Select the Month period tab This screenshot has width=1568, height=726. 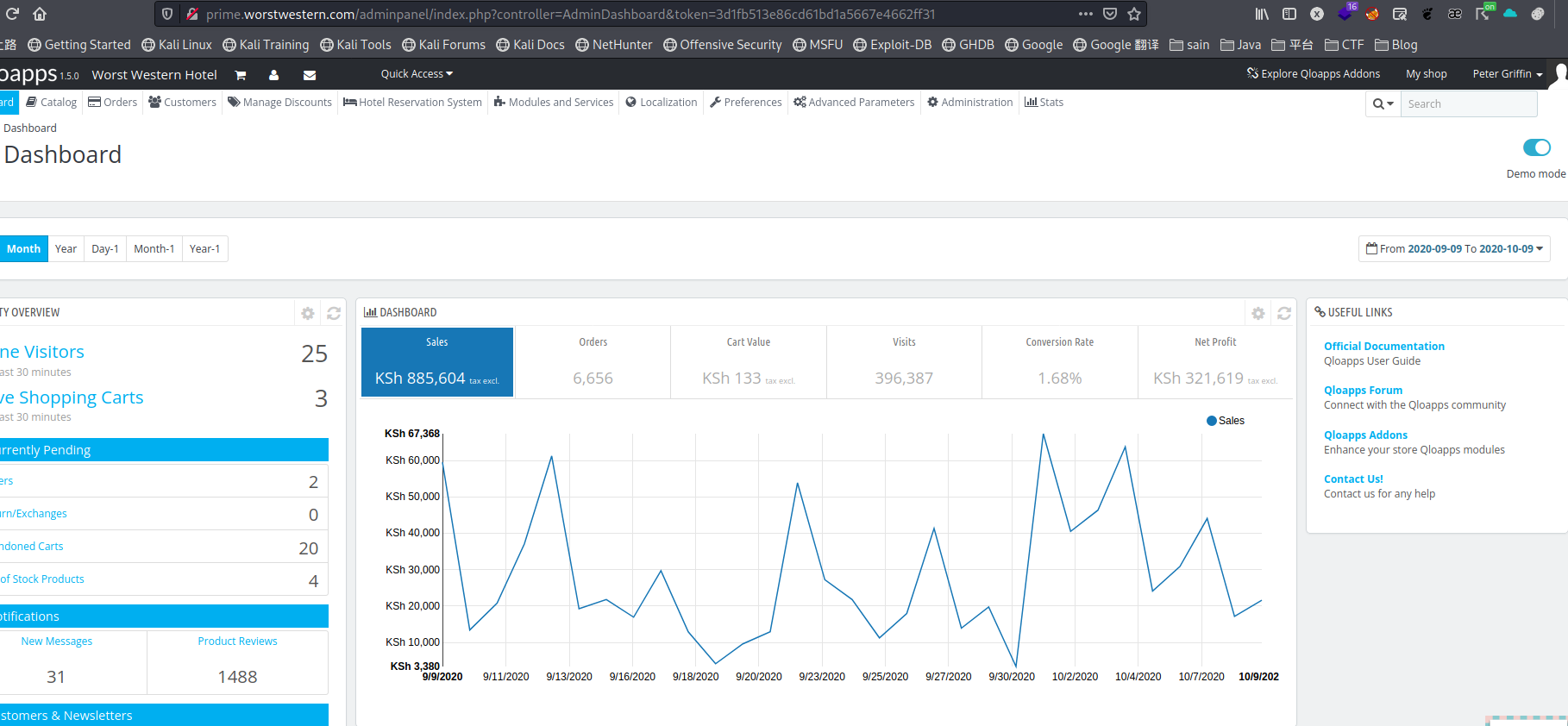coord(23,248)
